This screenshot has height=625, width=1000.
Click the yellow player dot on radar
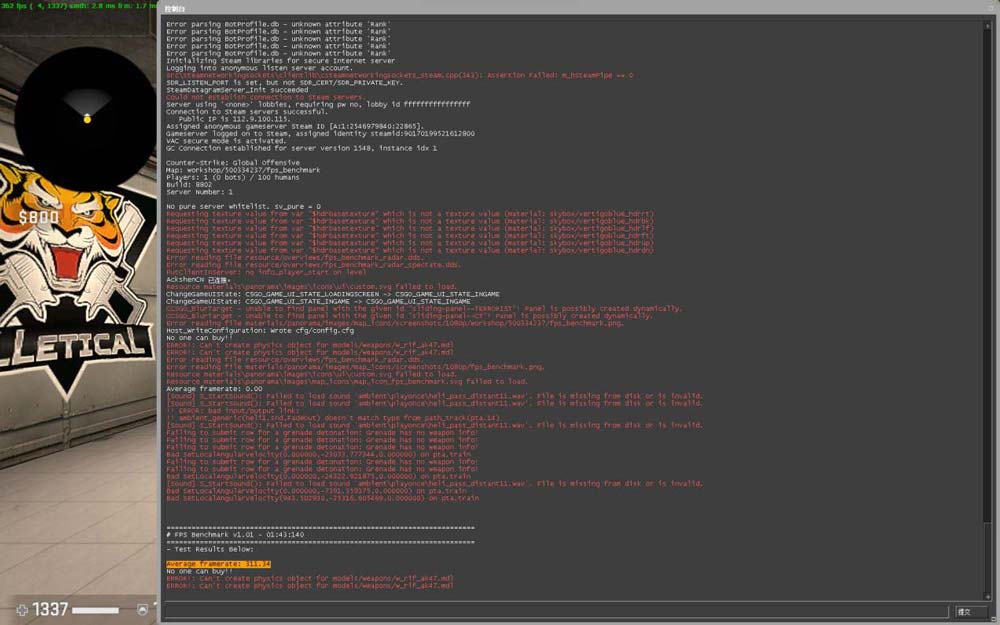click(87, 119)
